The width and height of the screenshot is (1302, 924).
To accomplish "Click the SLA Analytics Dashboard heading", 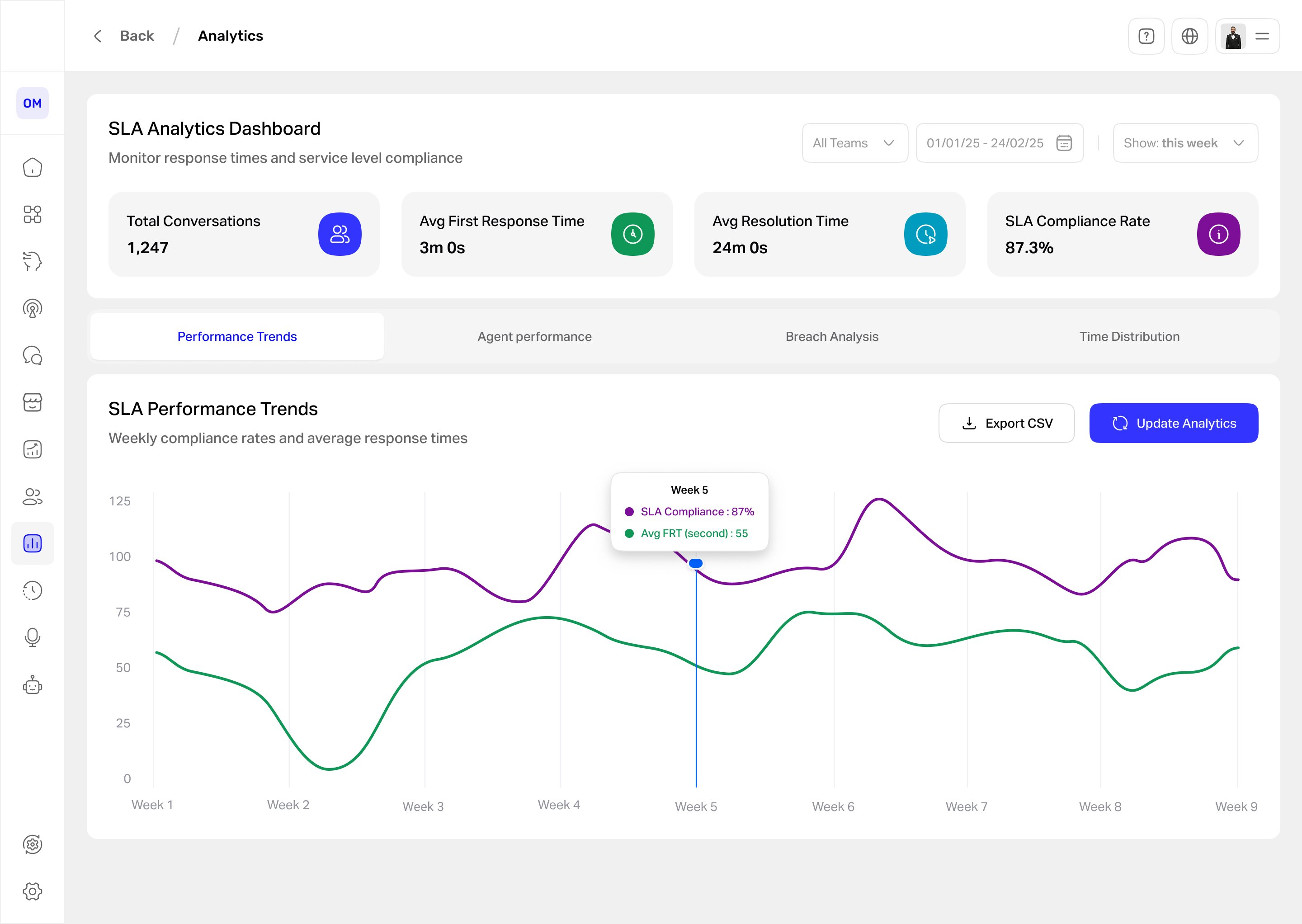I will pyautogui.click(x=214, y=128).
